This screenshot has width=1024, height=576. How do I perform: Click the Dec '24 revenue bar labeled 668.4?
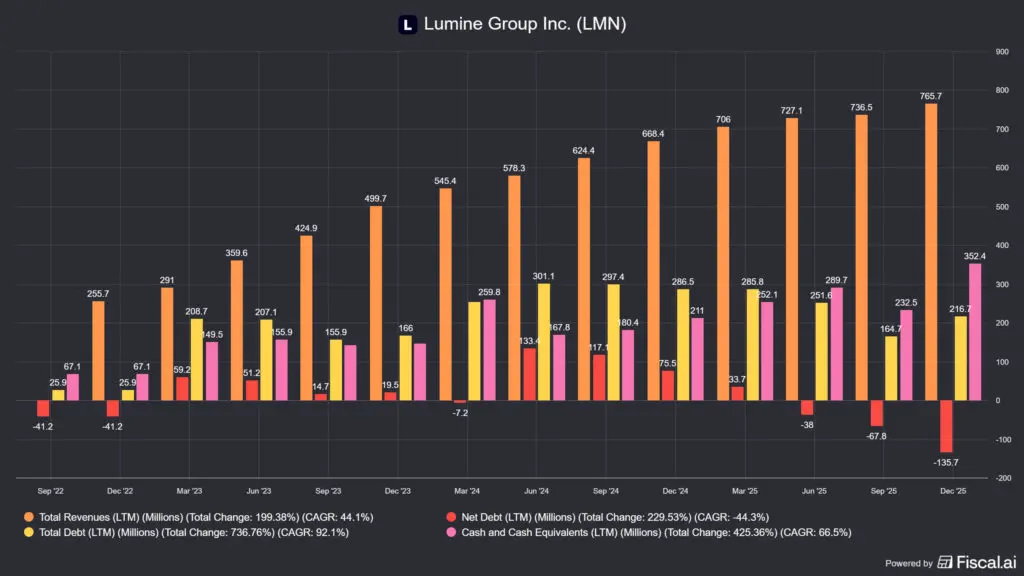654,271
